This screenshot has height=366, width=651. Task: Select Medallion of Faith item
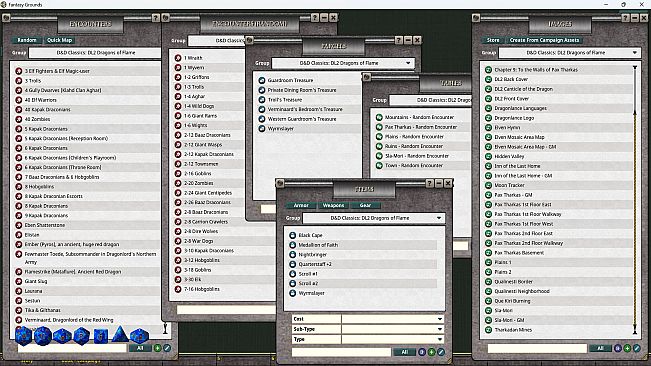click(x=318, y=245)
